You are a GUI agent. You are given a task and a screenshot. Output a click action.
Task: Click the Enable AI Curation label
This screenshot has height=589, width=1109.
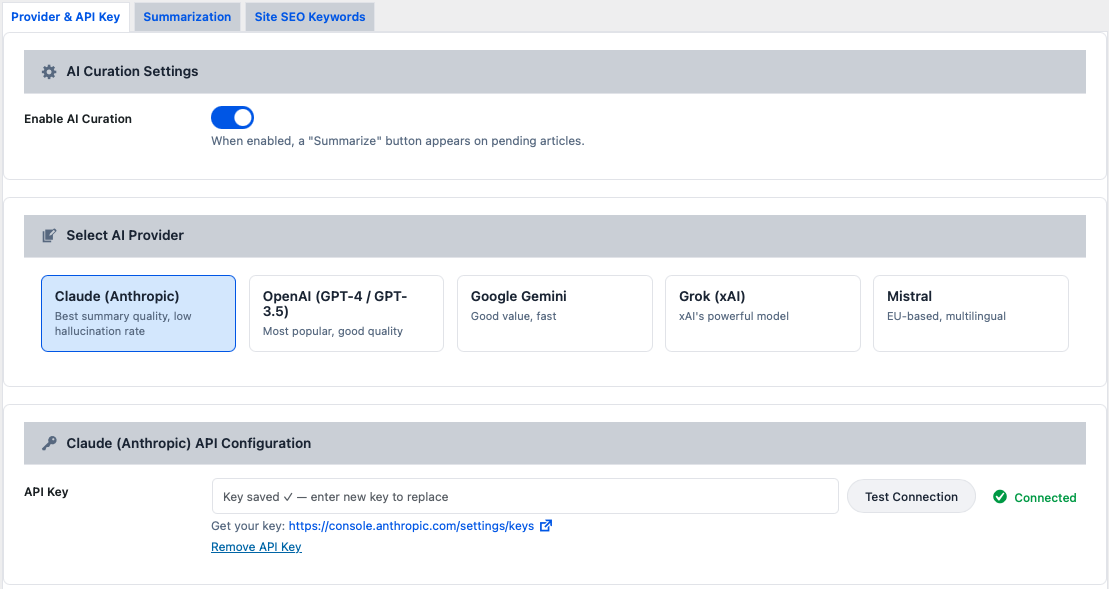(x=78, y=119)
